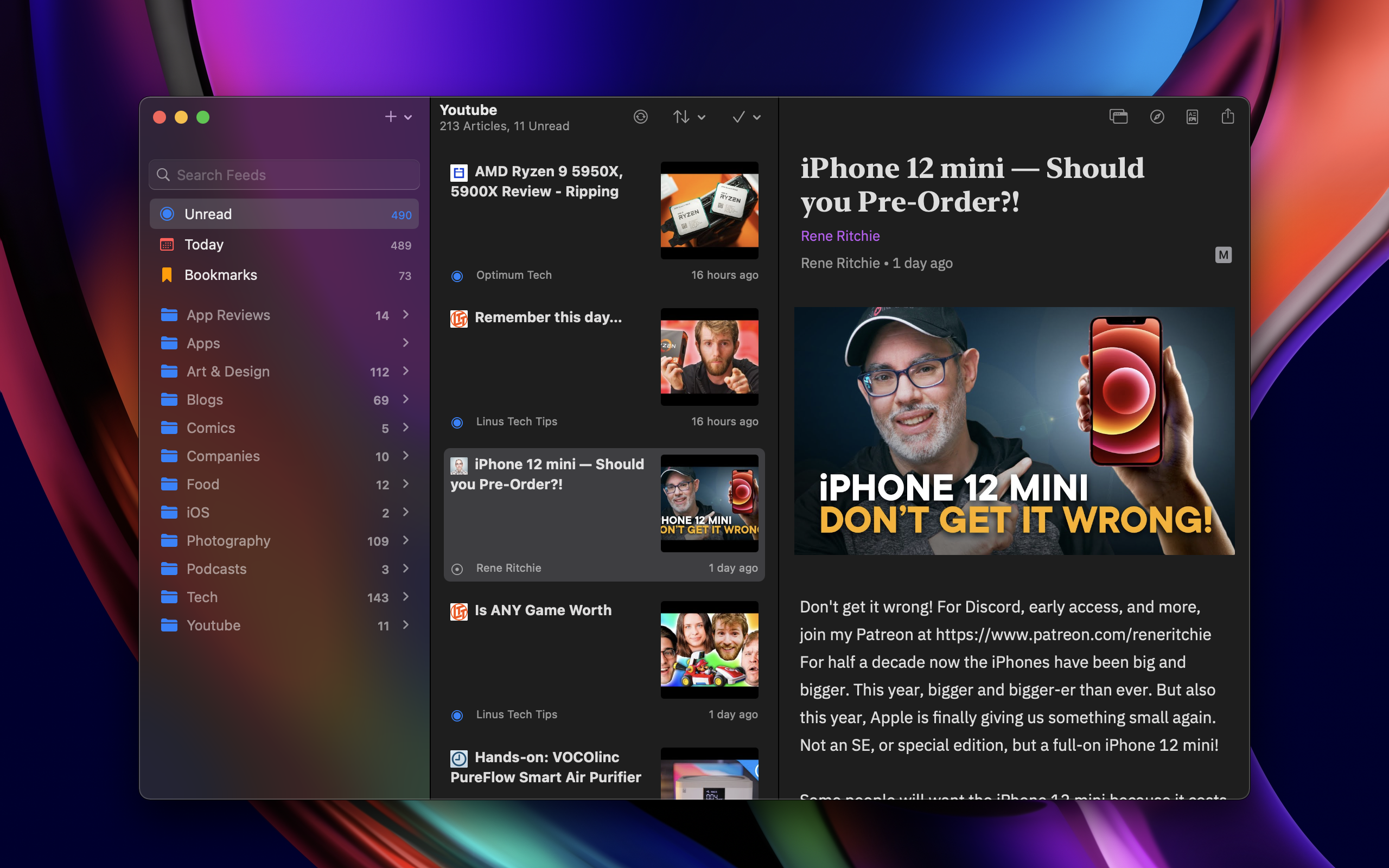Click the Youtube folder icon
This screenshot has height=868, width=1389.
tap(169, 624)
